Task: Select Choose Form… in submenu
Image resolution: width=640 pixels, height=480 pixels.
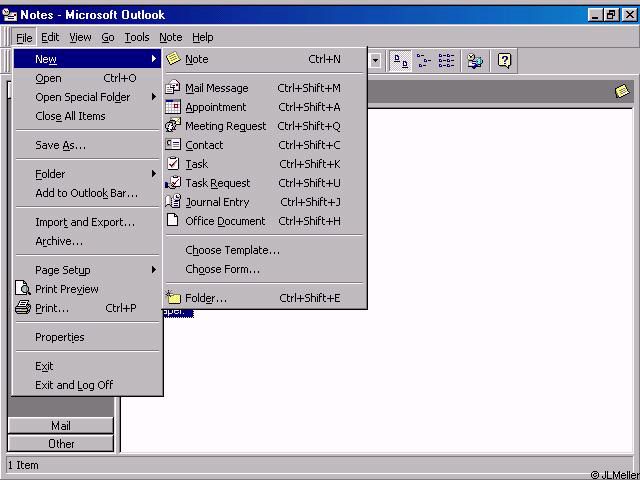Action: (264, 269)
